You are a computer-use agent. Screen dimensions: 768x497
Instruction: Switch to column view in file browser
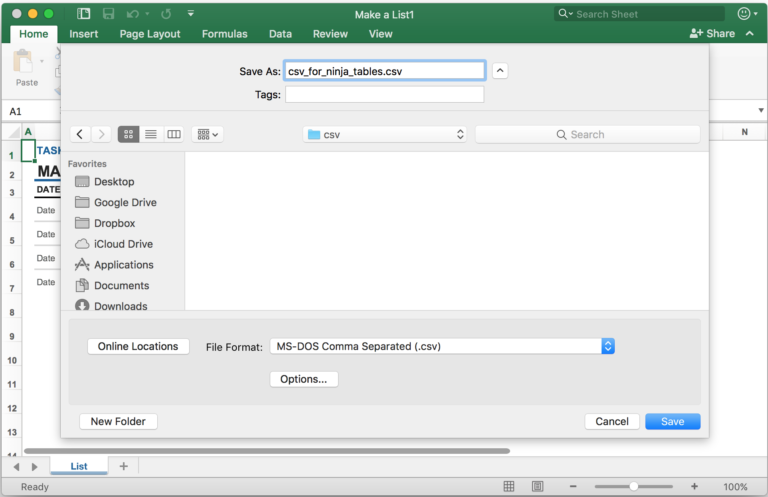(x=174, y=134)
